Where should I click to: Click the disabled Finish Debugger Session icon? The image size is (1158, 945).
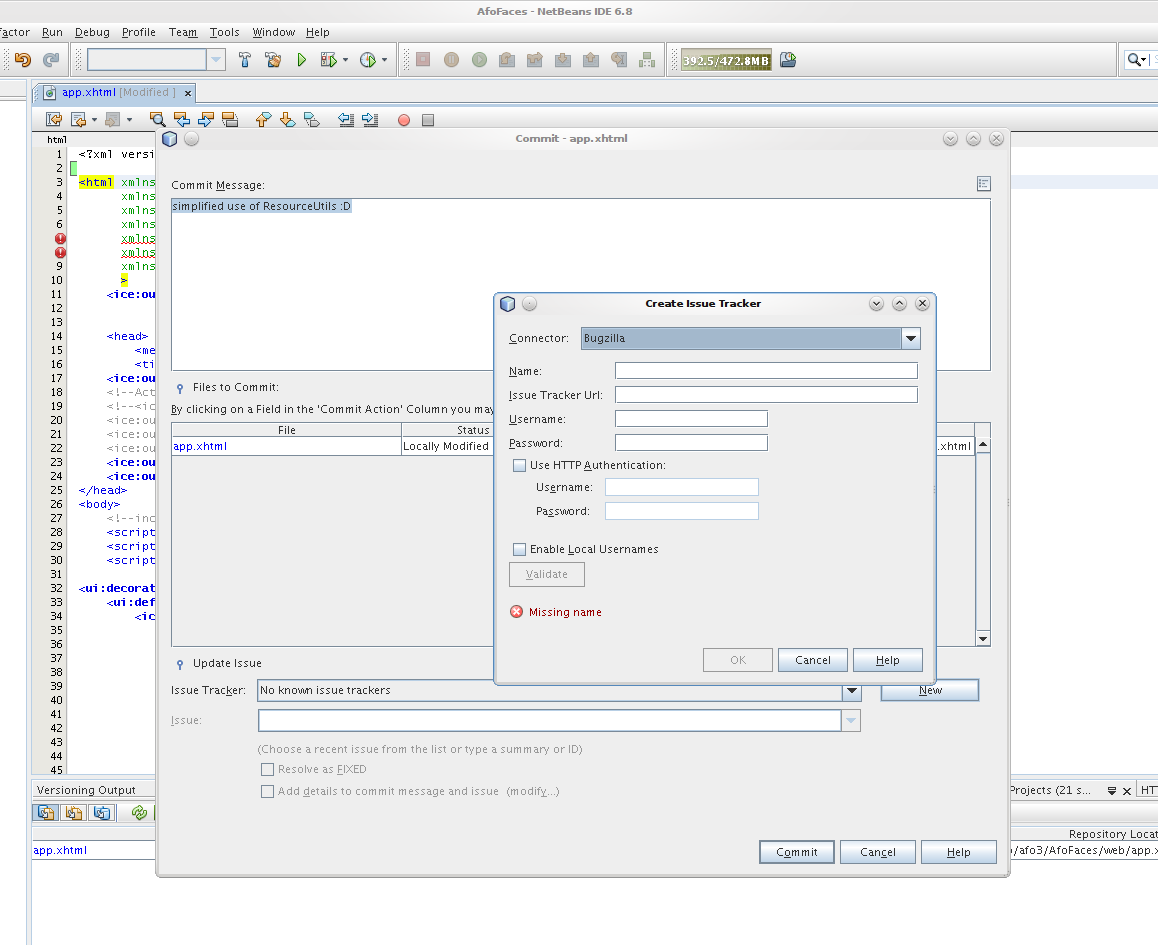pyautogui.click(x=423, y=60)
